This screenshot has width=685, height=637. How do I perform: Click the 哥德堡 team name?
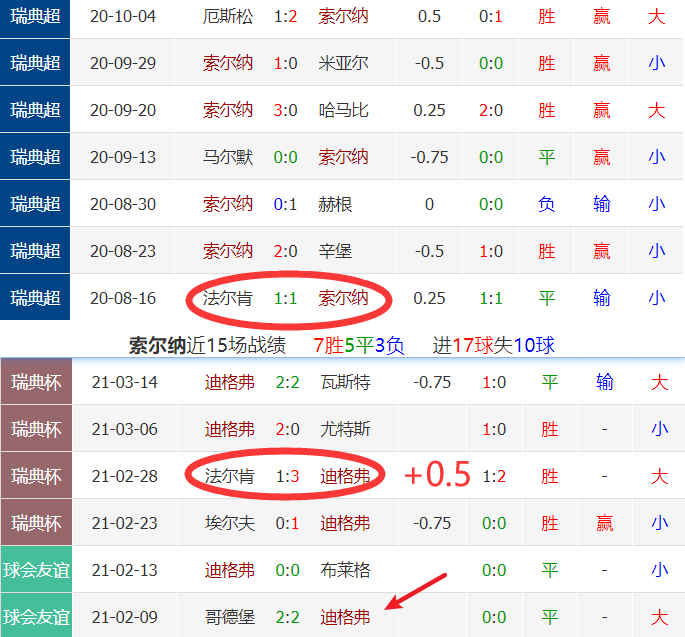point(229,617)
